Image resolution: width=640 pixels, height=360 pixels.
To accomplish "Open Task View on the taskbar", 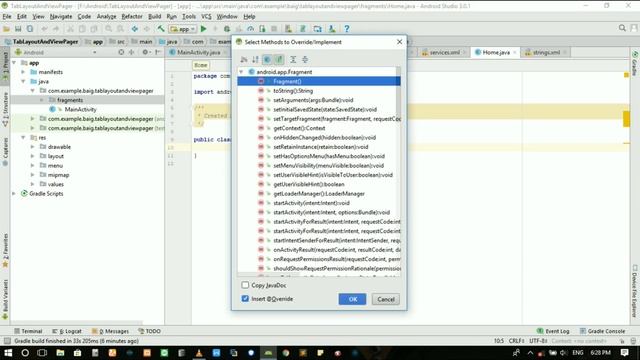I will click(42, 353).
